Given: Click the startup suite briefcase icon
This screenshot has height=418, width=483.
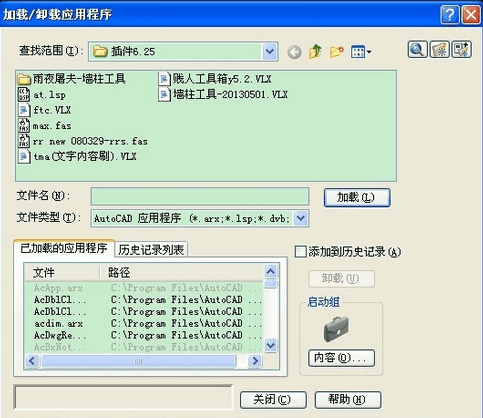Looking at the screenshot, I should coord(336,329).
